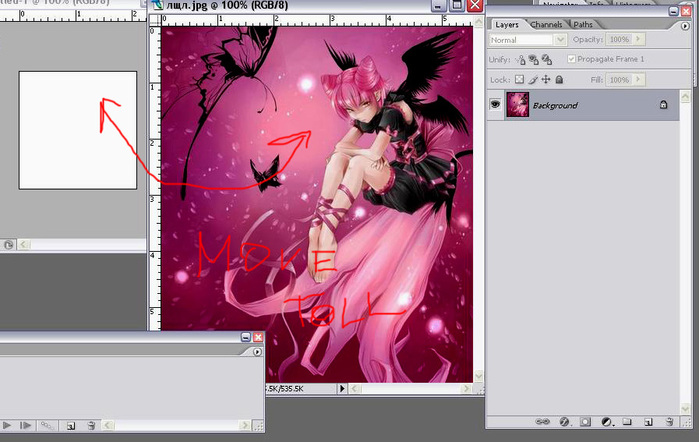Image resolution: width=699 pixels, height=442 pixels.
Task: Switch to the Channels tab
Action: click(x=546, y=25)
